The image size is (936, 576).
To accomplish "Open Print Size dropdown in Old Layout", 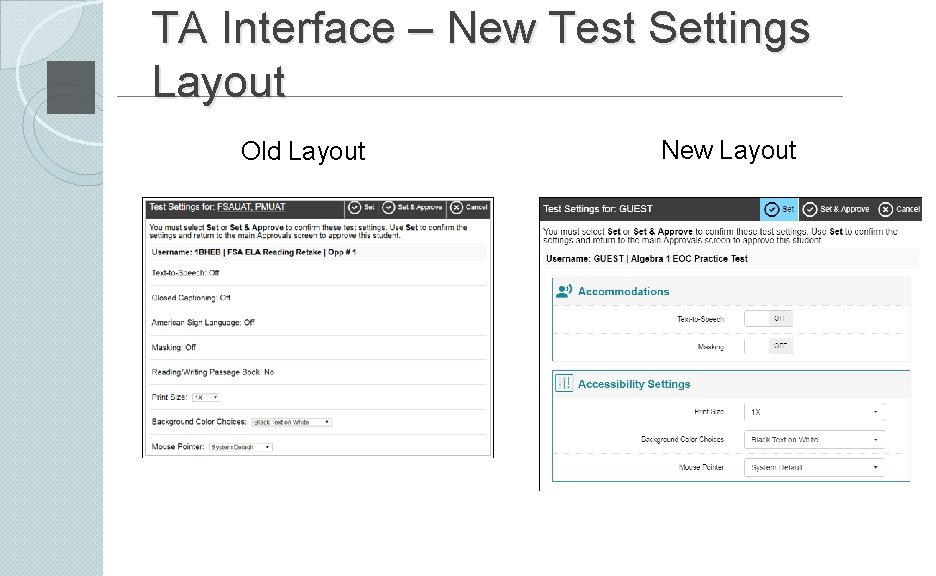I will point(206,398).
